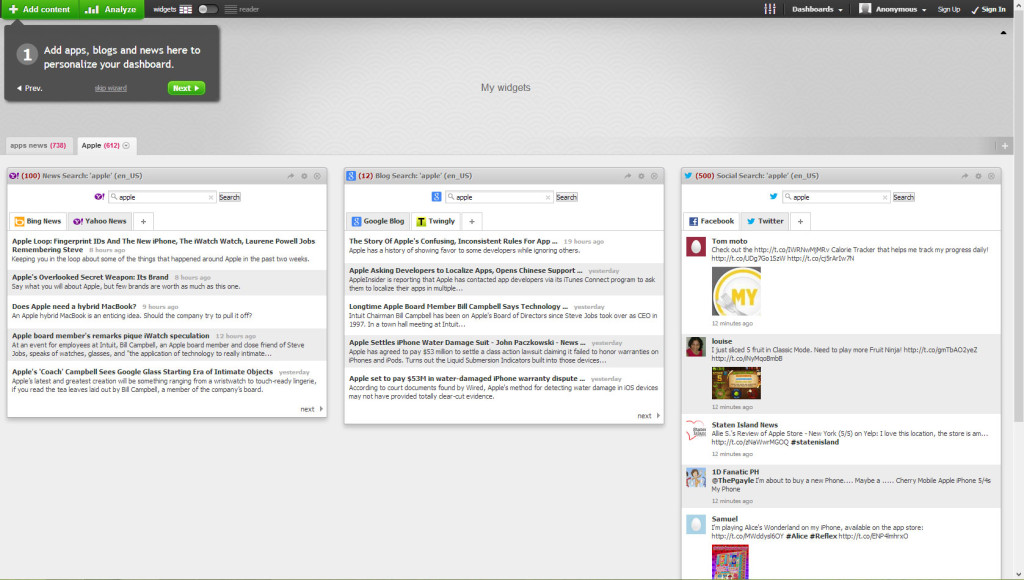Open the column layout icon in top bar

click(x=770, y=9)
